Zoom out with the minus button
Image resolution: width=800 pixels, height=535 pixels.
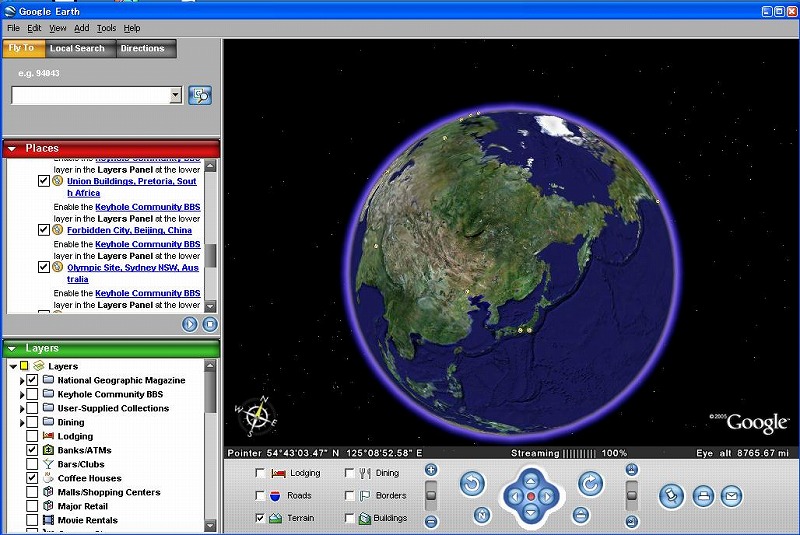[x=431, y=521]
